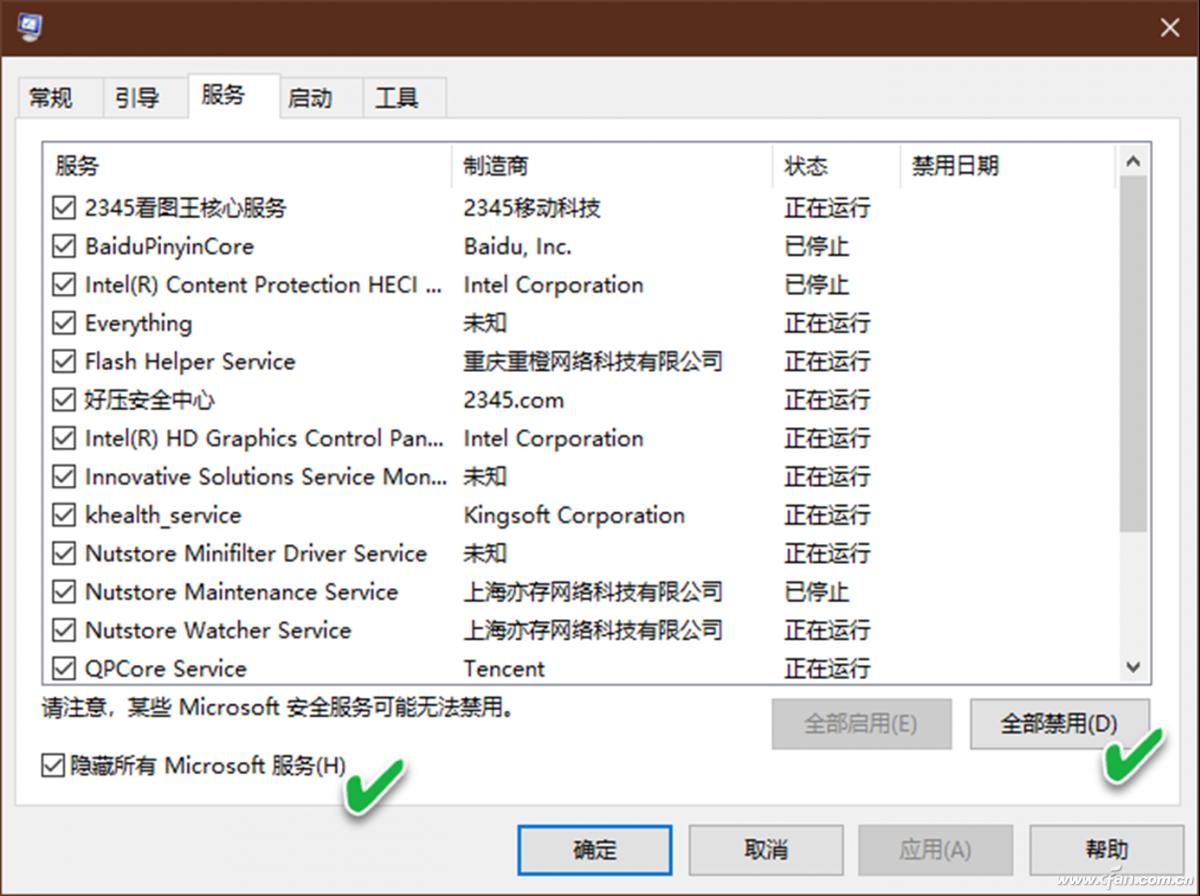Viewport: 1200px width, 896px height.
Task: Disable Everything service checkbox
Action: coord(64,323)
